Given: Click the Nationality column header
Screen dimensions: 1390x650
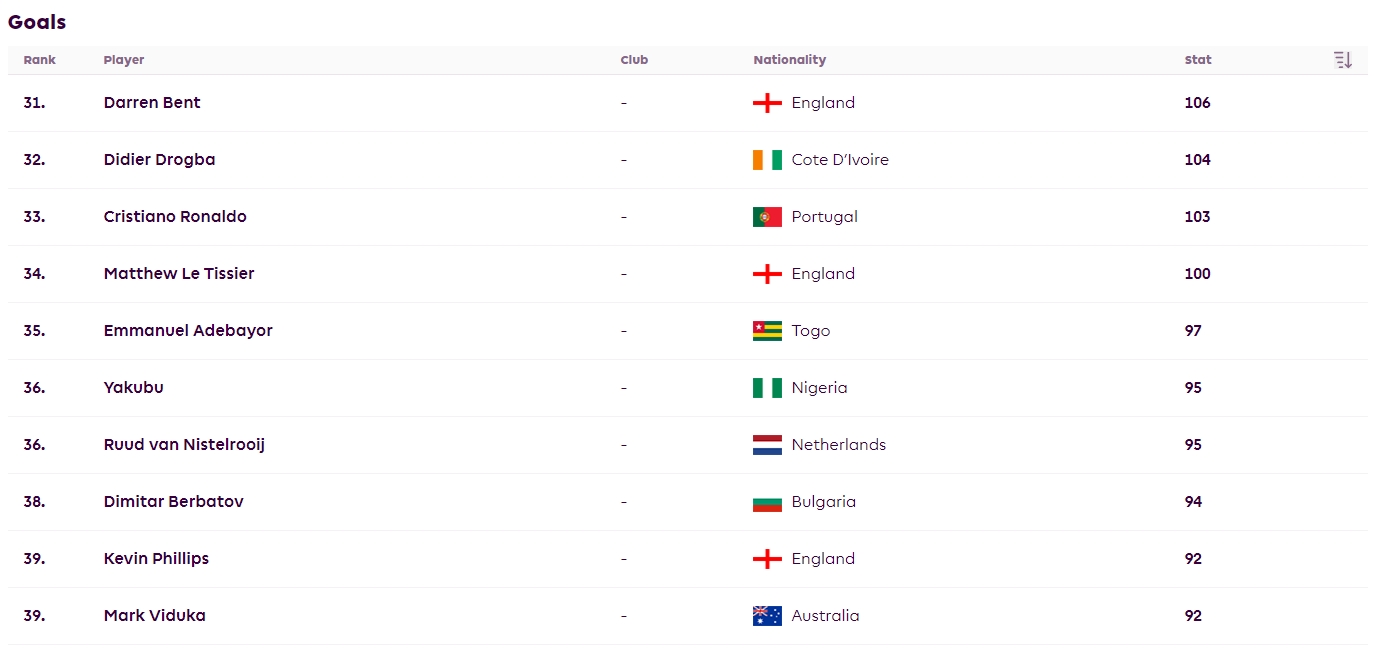Looking at the screenshot, I should 790,60.
